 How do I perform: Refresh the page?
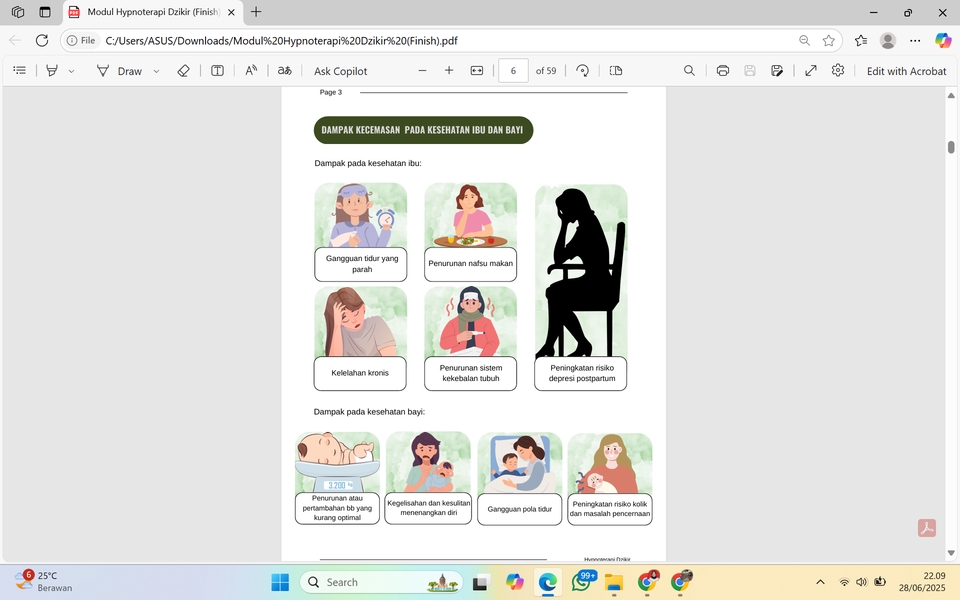tap(42, 40)
